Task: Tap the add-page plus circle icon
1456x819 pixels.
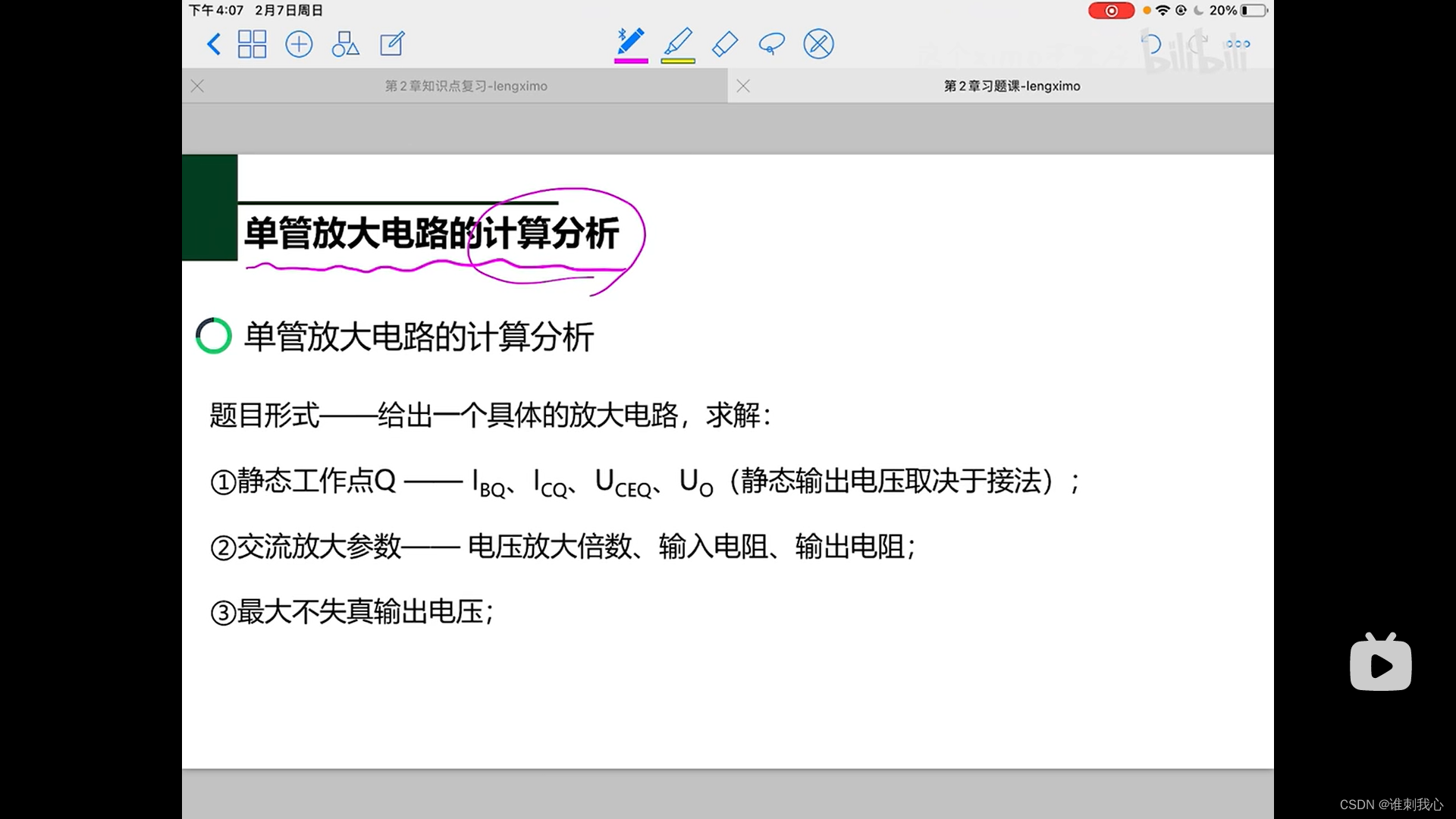Action: (299, 44)
